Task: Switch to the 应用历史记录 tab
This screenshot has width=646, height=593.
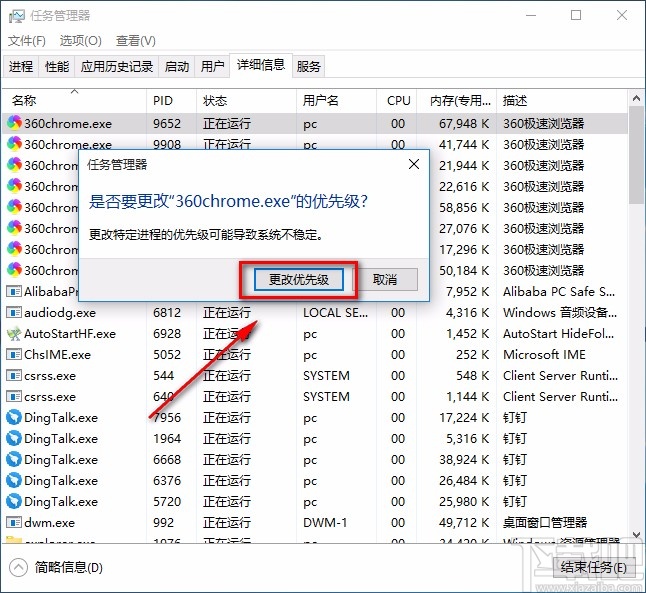Action: (x=117, y=66)
